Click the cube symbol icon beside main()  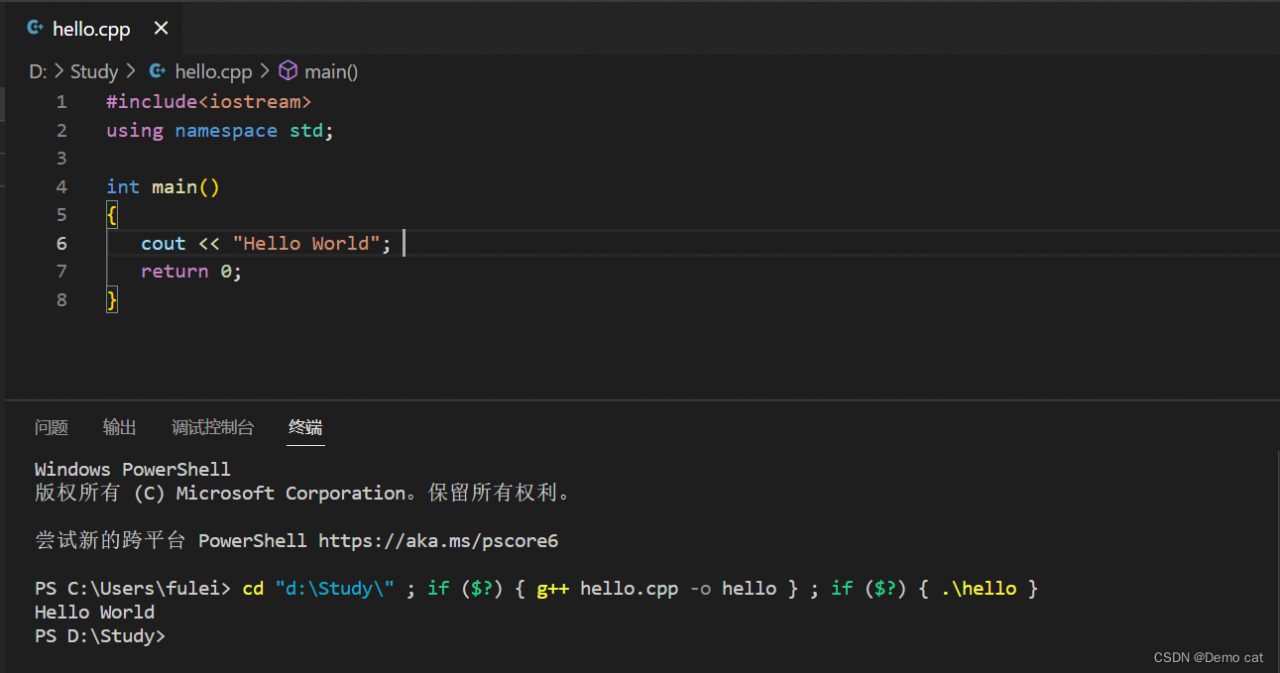288,71
